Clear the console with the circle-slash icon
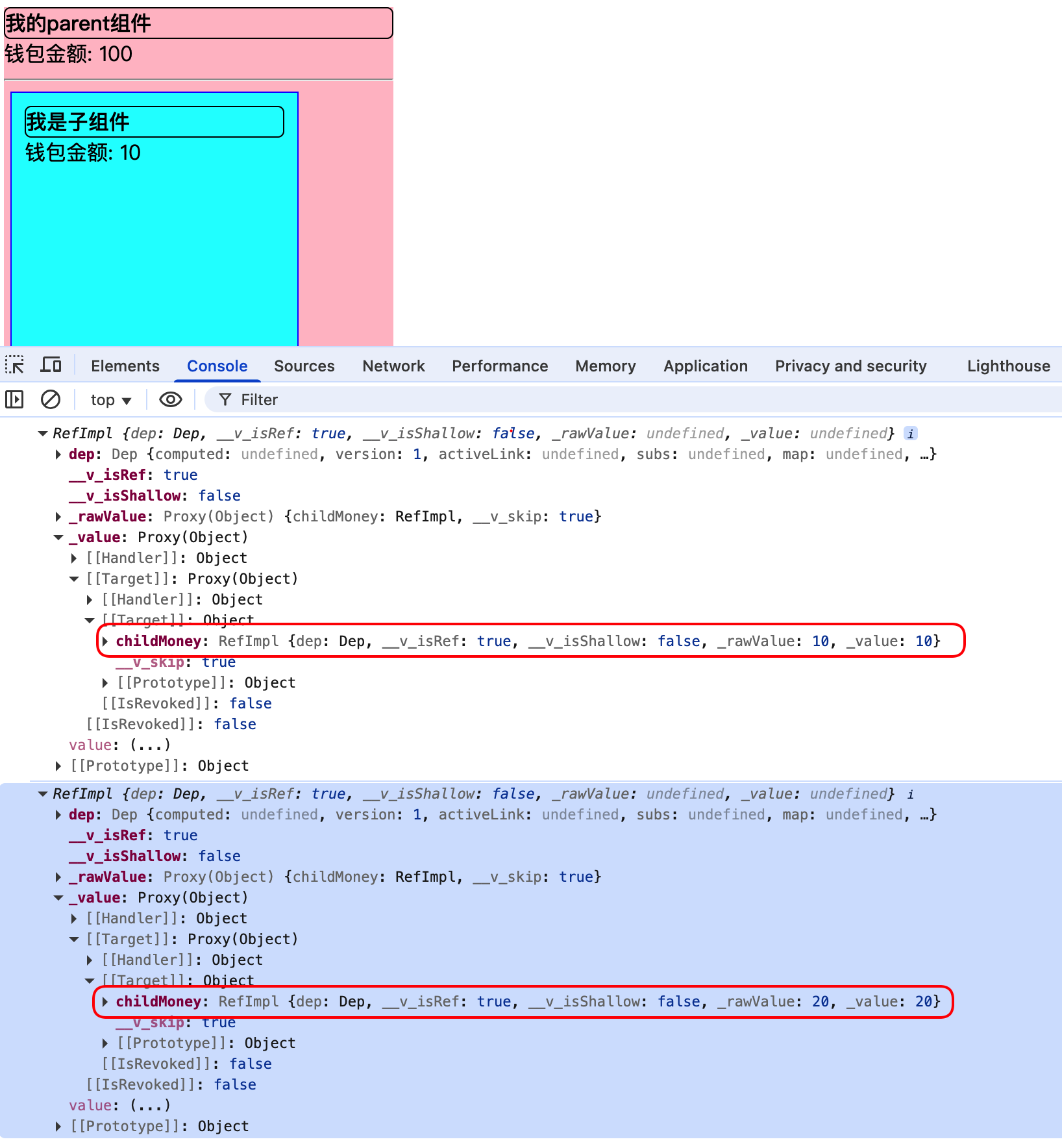The width and height of the screenshot is (1062, 1148). (51, 399)
